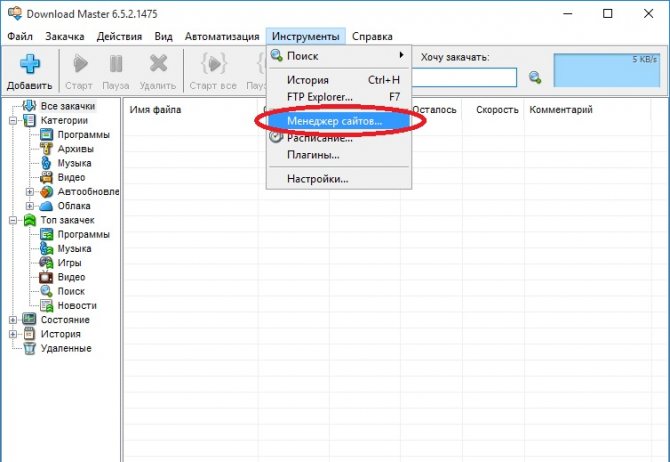
Task: Open the Файл menu
Action: [x=20, y=36]
